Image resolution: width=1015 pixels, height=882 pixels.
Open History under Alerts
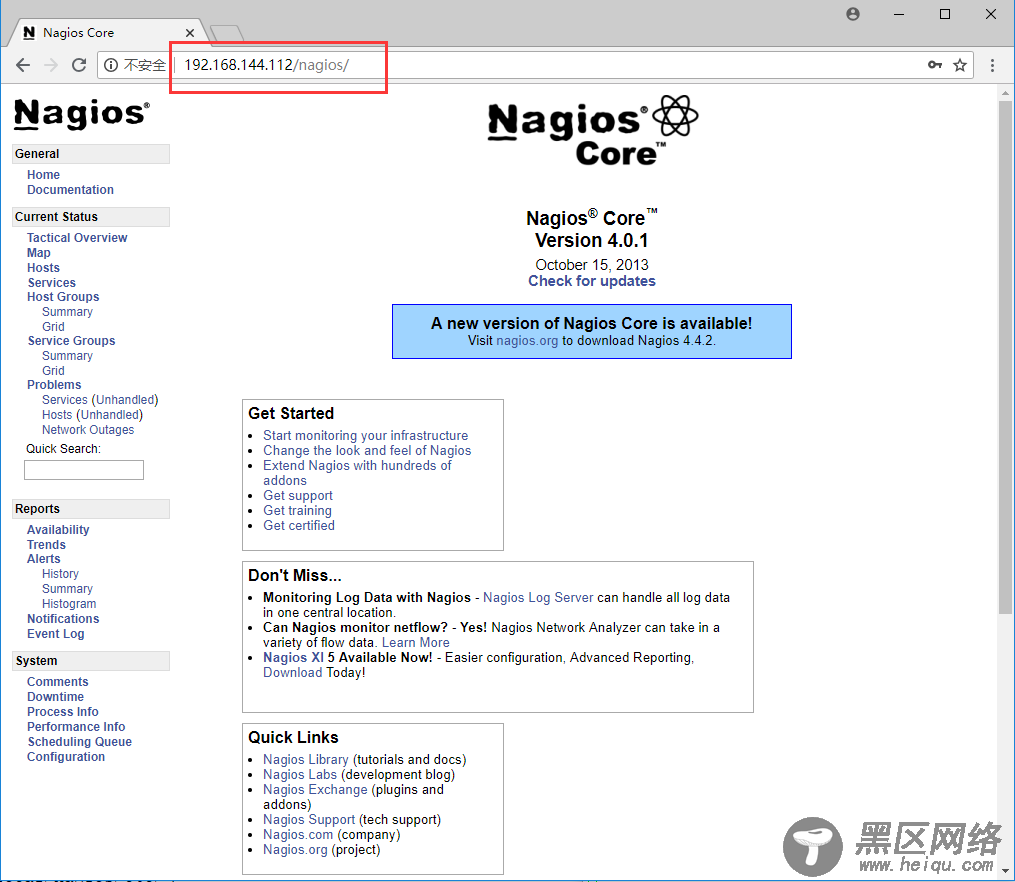pyautogui.click(x=60, y=574)
